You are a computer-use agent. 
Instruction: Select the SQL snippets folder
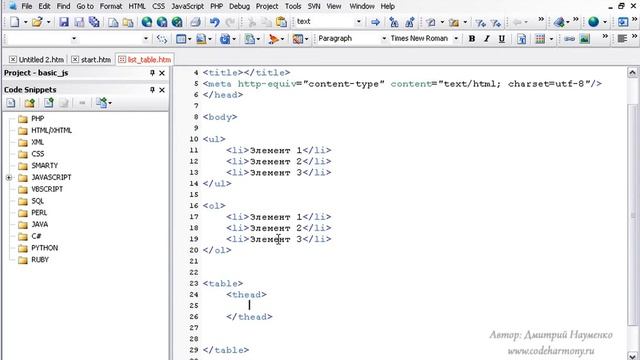(x=38, y=201)
